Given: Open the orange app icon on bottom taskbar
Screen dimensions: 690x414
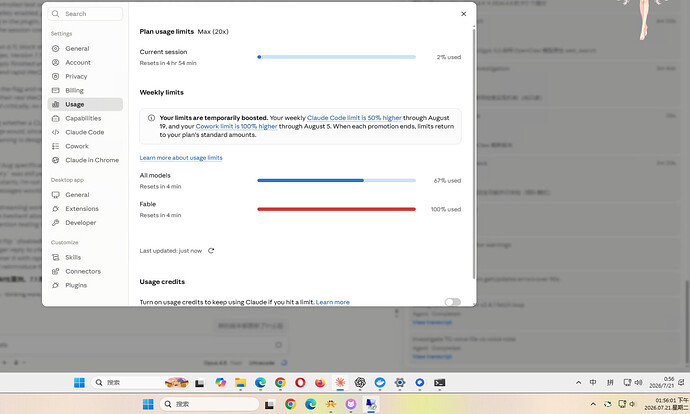Looking at the screenshot, I should pos(330,404).
